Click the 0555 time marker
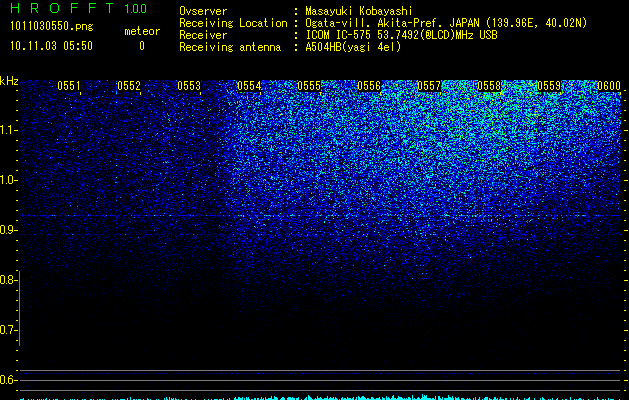This screenshot has width=629, height=400. [x=309, y=86]
